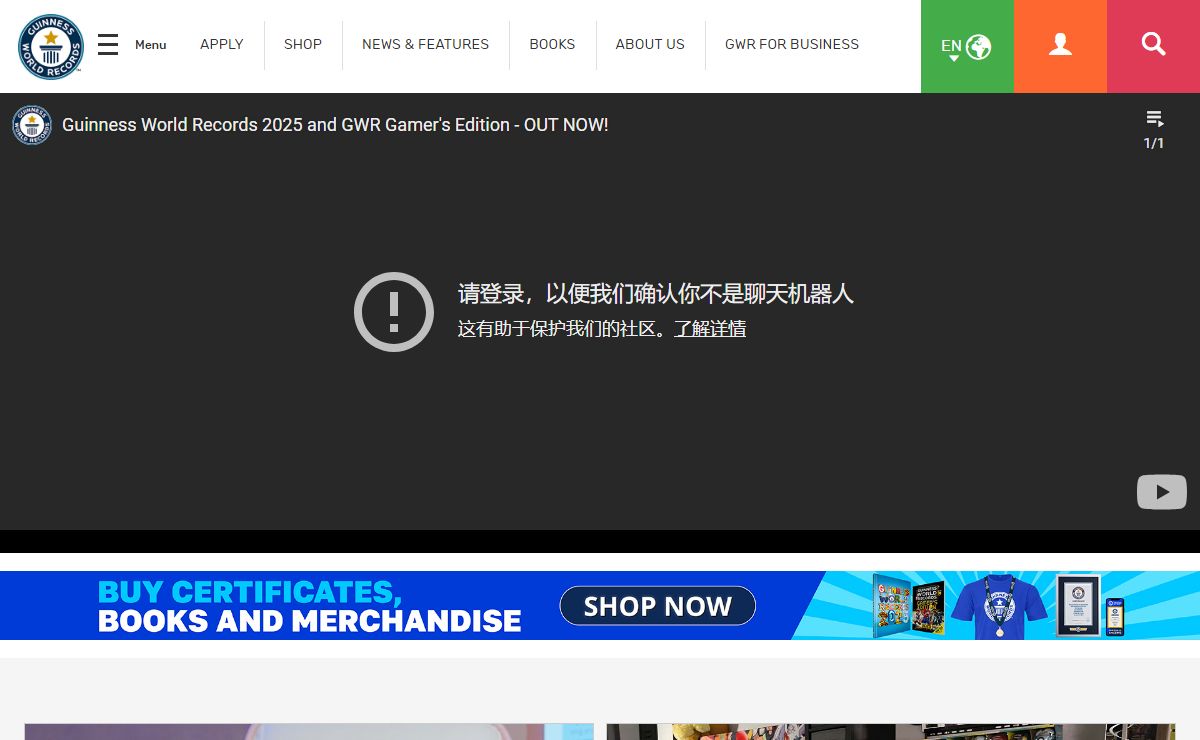Click the 了解详情 learn more link
Image resolution: width=1200 pixels, height=740 pixels.
(710, 329)
